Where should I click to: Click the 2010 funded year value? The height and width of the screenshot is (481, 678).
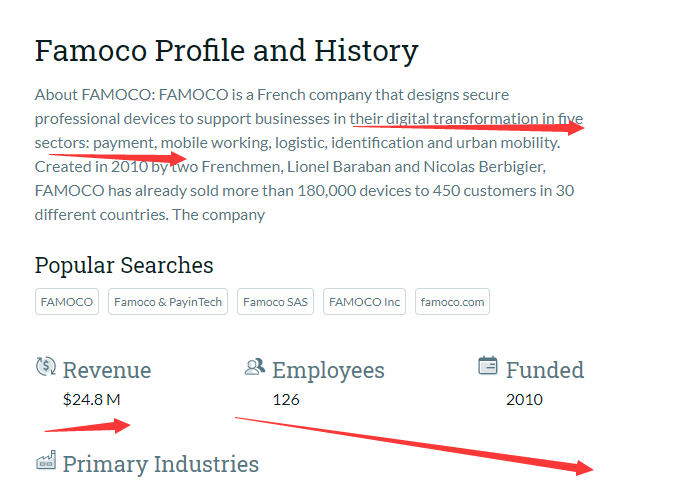524,400
